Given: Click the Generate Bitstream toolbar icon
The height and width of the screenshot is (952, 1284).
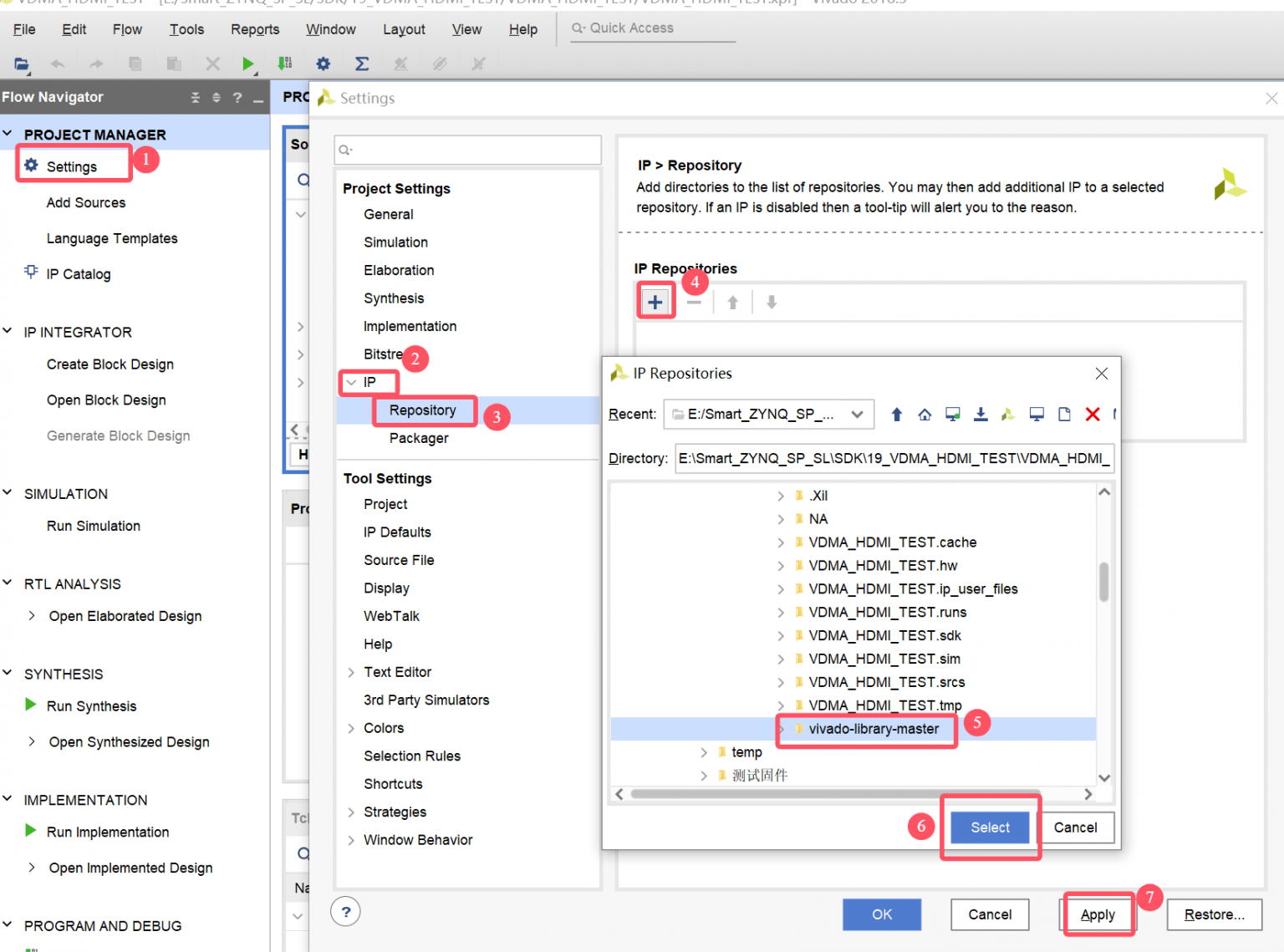Looking at the screenshot, I should [285, 64].
